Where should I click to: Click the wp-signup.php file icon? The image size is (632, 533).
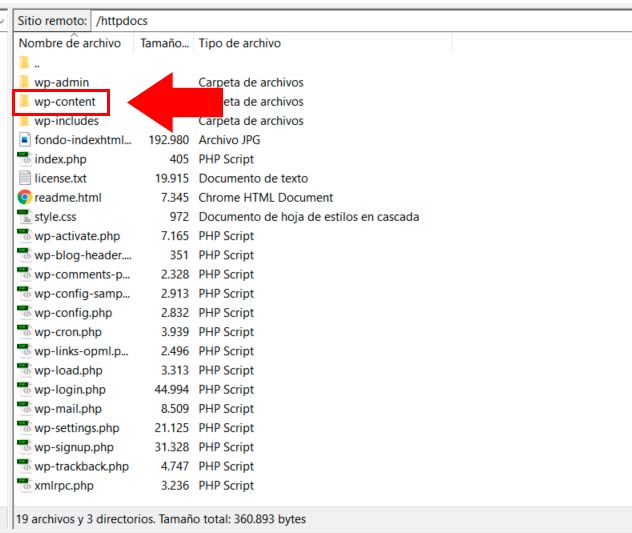(25, 447)
